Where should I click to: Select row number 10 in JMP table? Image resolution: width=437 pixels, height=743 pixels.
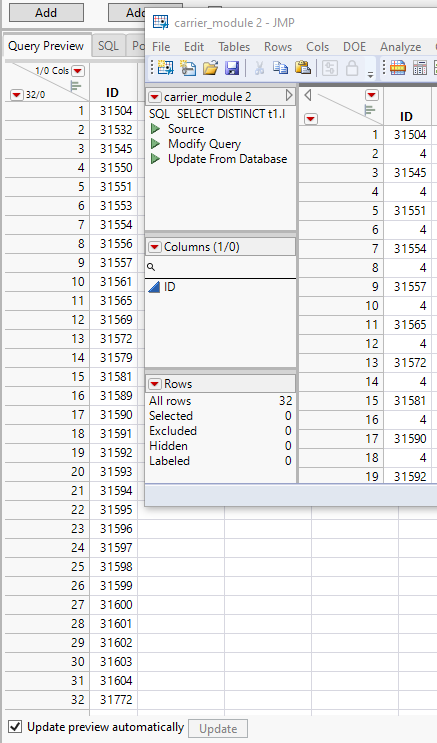tap(341, 306)
